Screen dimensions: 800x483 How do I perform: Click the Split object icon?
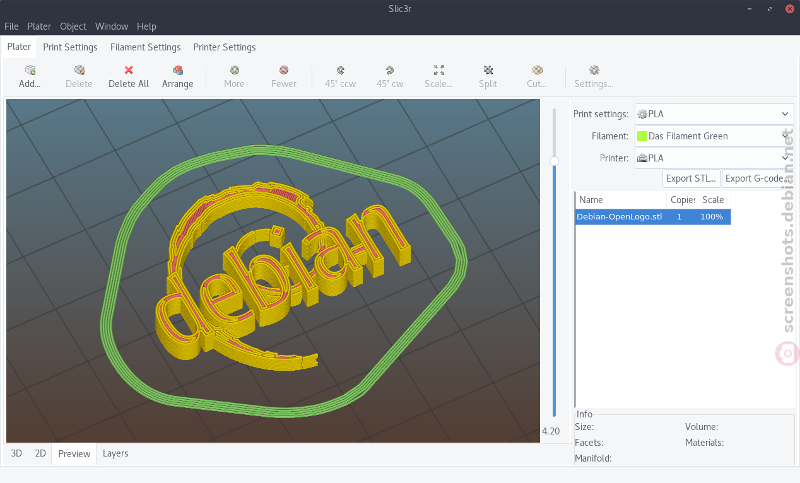(x=488, y=70)
